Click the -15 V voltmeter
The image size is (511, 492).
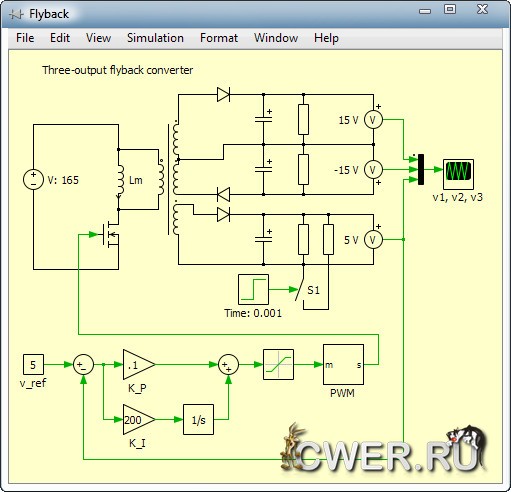click(373, 170)
